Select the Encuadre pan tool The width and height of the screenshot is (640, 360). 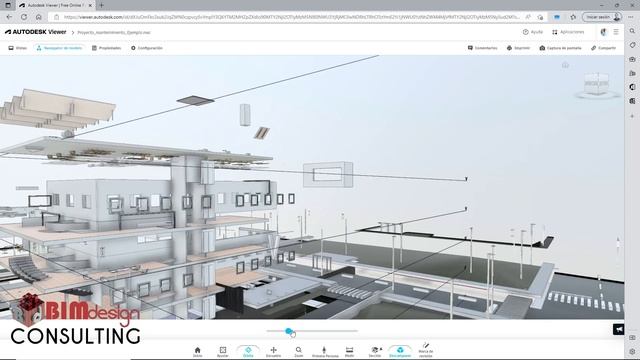pos(273,352)
